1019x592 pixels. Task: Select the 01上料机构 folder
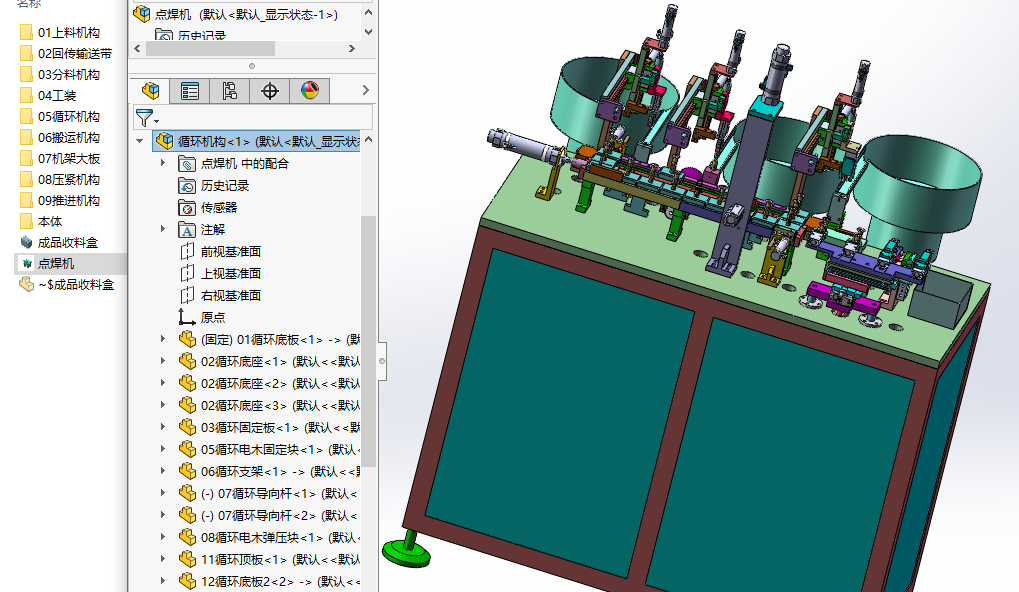click(60, 32)
